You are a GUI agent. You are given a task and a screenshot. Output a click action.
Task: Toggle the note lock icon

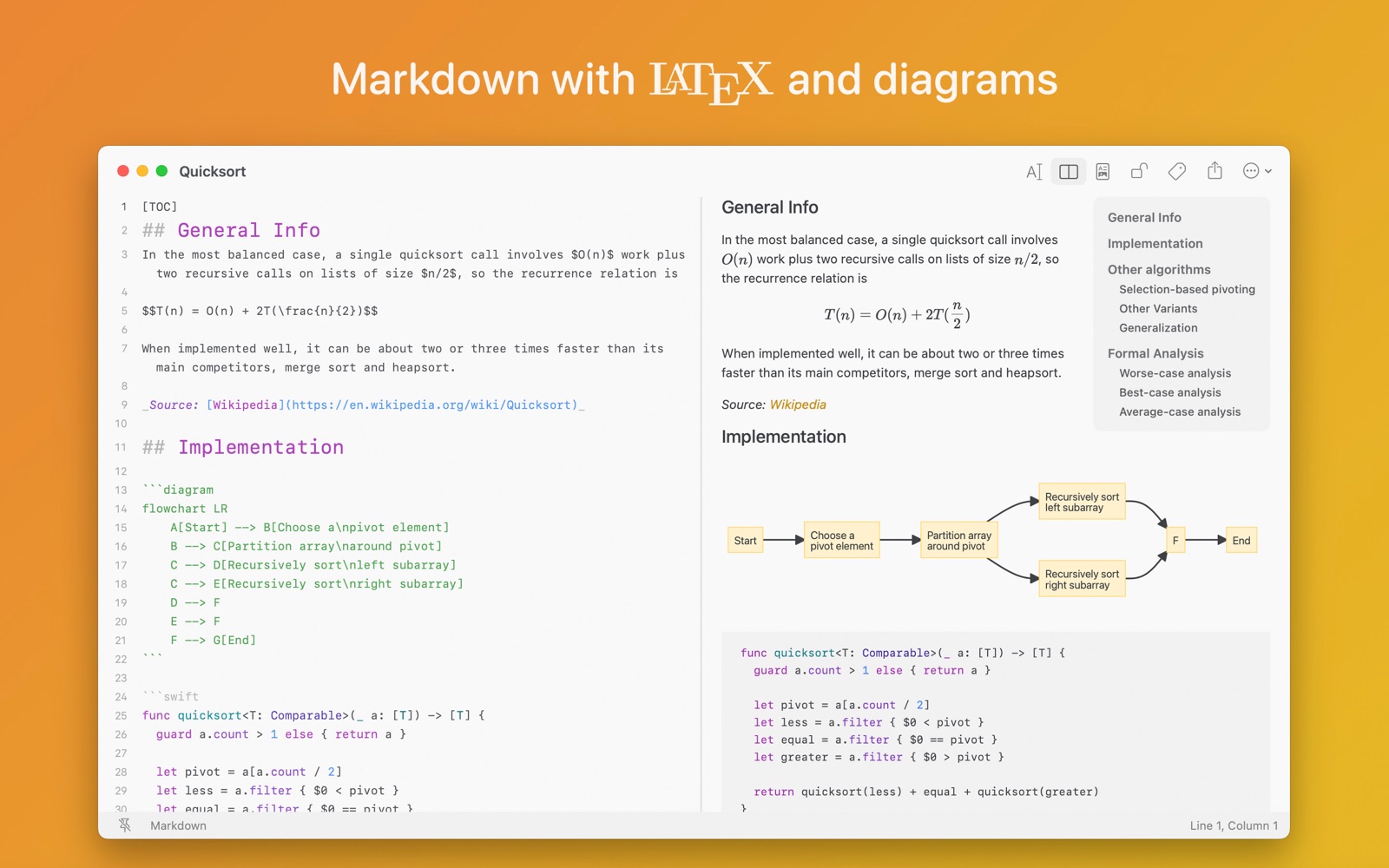pos(1139,171)
